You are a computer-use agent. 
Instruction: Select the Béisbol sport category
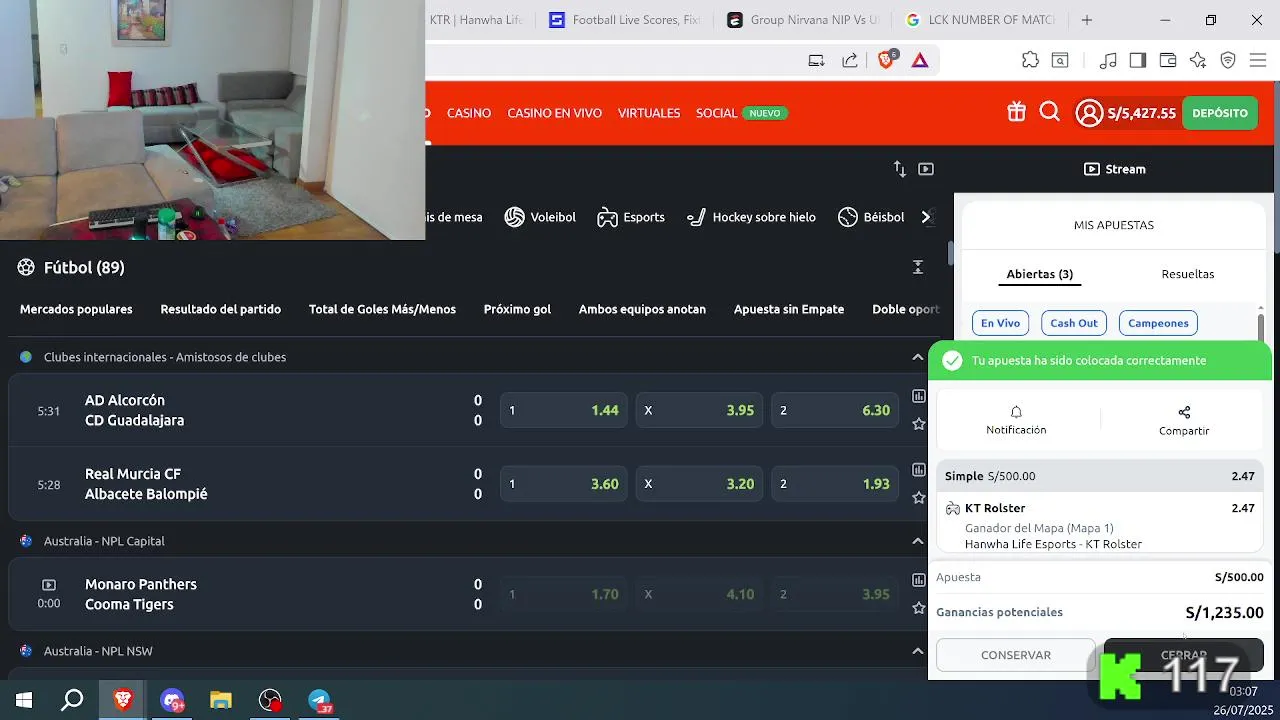871,217
